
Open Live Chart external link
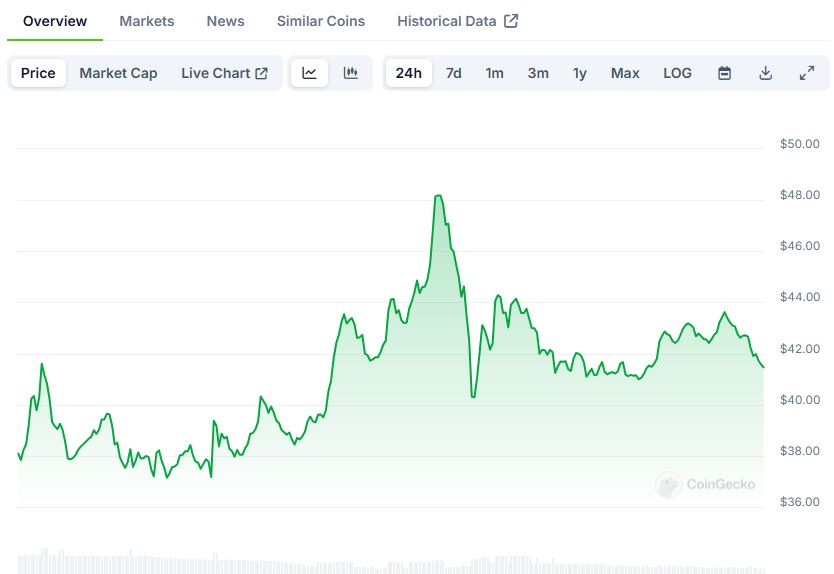pos(224,73)
